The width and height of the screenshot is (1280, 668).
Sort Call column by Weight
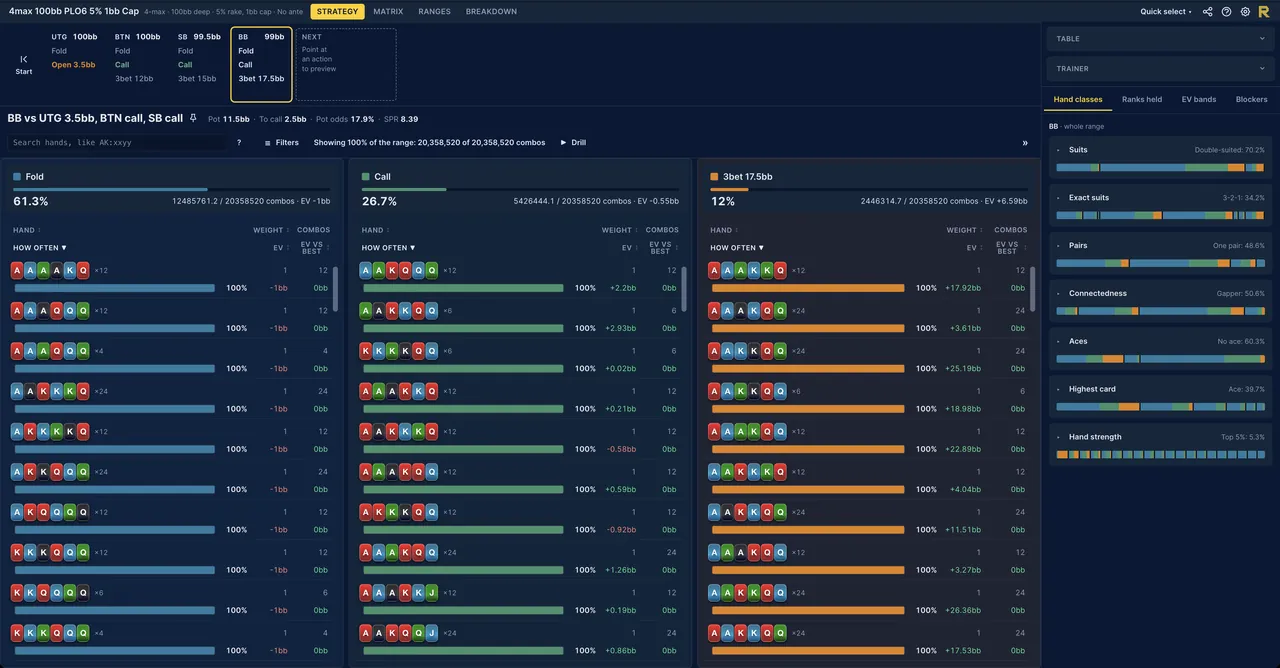(x=619, y=230)
